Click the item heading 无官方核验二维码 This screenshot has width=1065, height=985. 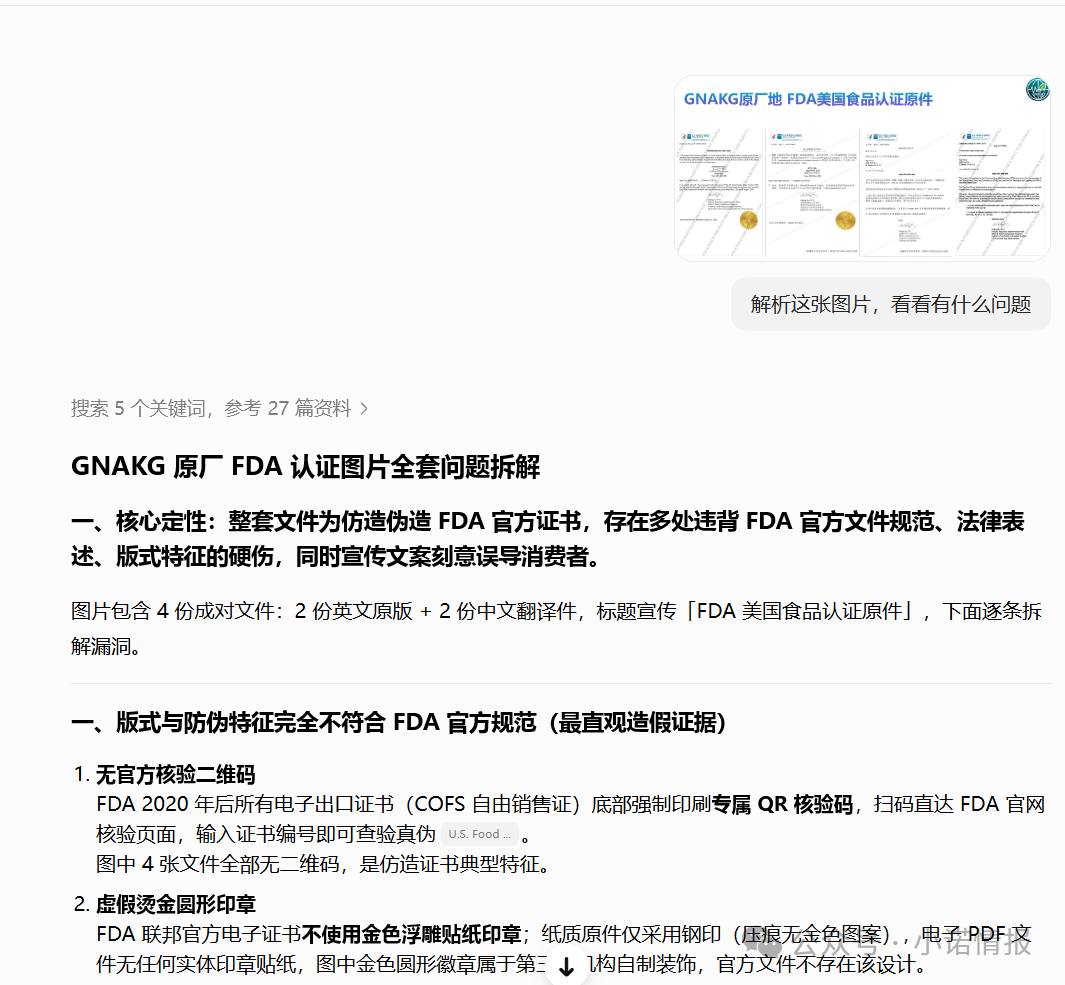[x=175, y=774]
